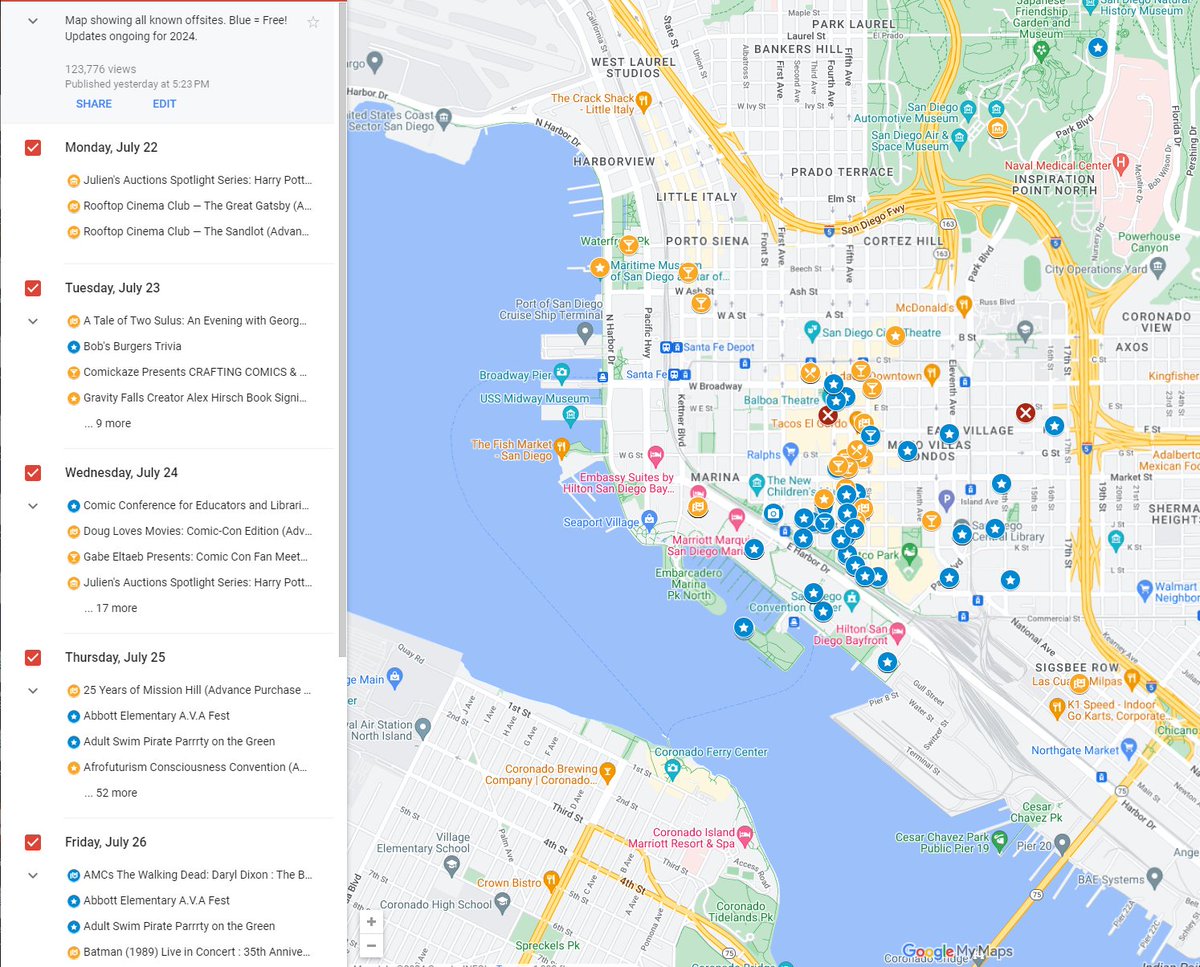
Task: Collapse the map description panel
Action: [32, 20]
